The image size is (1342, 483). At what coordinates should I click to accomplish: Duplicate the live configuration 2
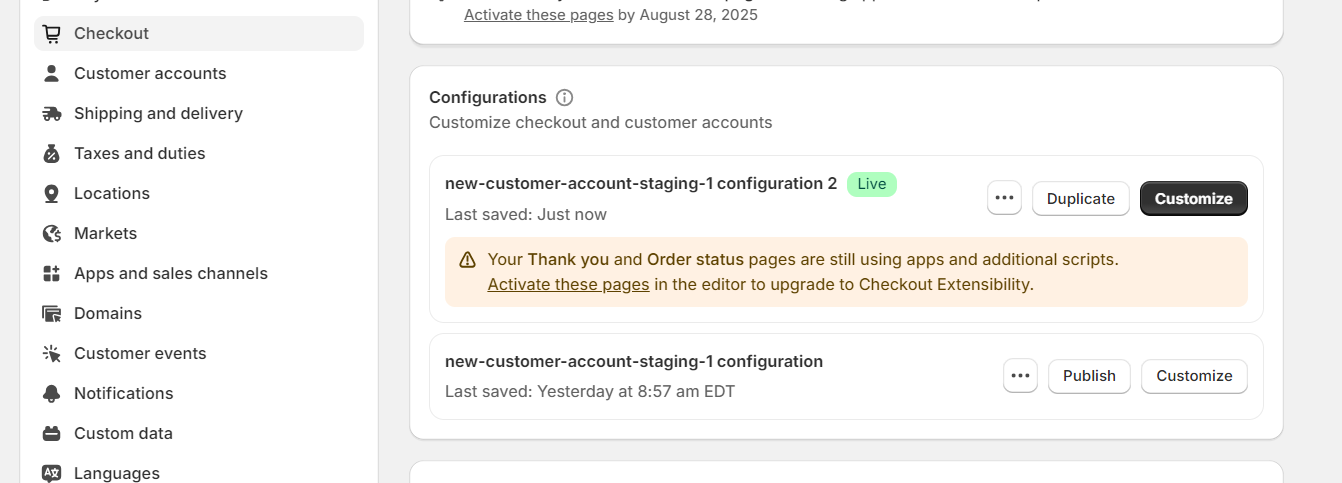(1080, 198)
